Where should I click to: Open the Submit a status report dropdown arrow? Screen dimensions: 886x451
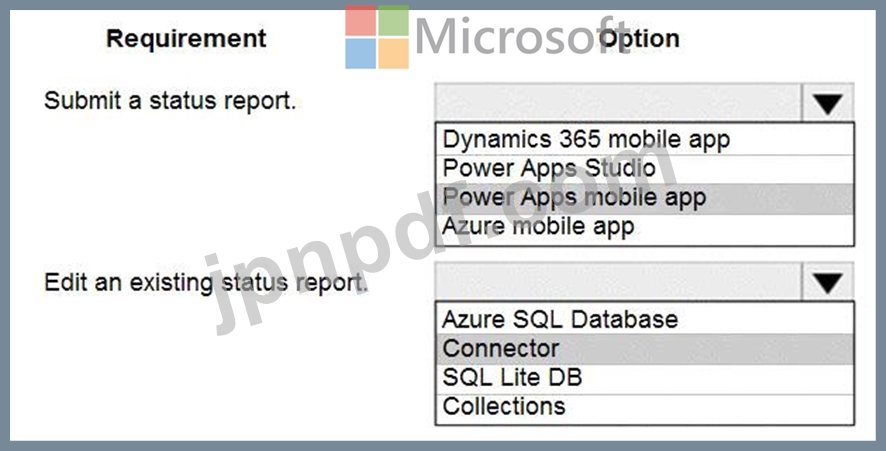(x=827, y=103)
